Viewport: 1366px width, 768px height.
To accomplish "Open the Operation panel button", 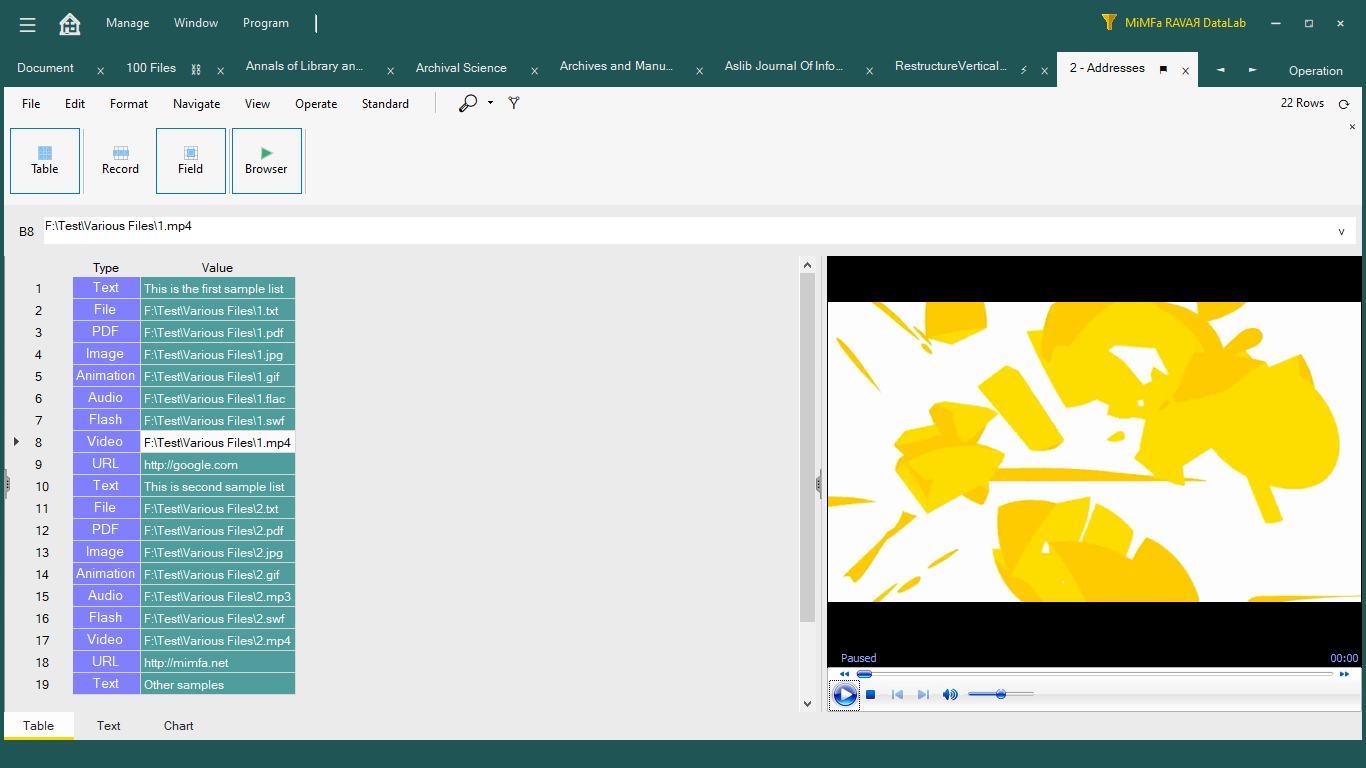I will (x=1315, y=70).
